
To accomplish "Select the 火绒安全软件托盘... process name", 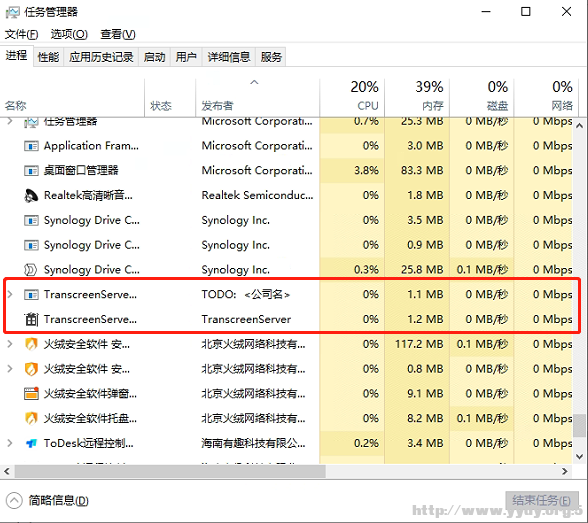I will [x=90, y=418].
